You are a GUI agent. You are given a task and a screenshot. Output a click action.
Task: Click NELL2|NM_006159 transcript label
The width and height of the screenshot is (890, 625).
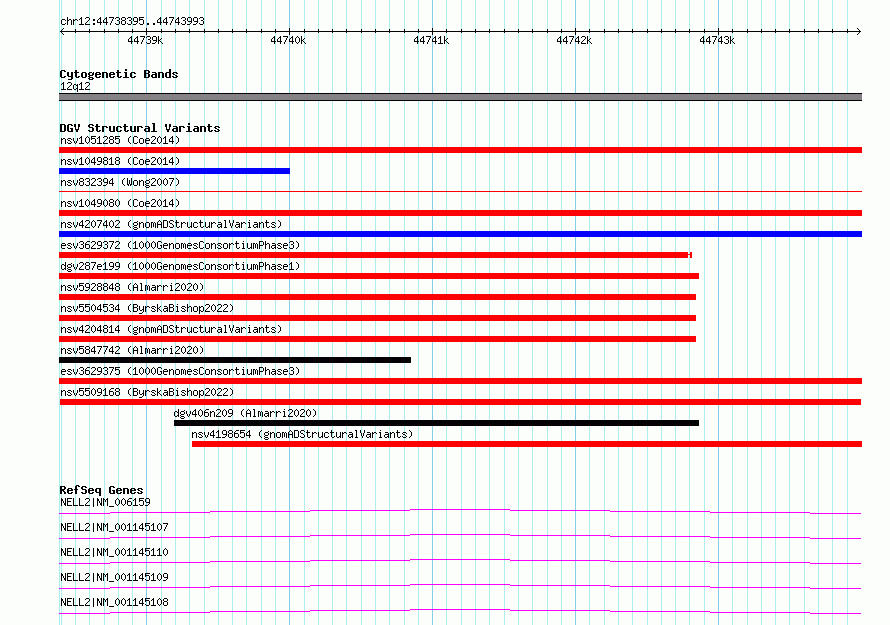[x=105, y=502]
